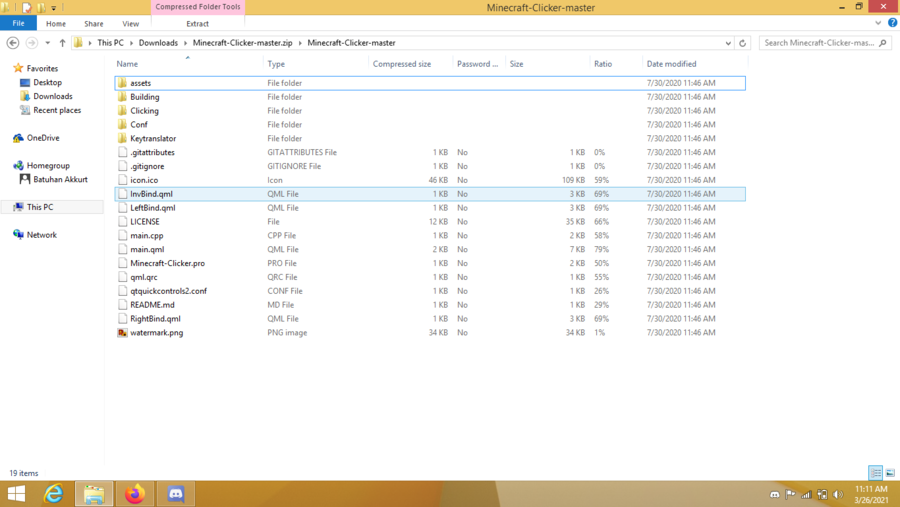900x507 pixels.
Task: Open Downloads in the navigation pane
Action: (x=53, y=96)
